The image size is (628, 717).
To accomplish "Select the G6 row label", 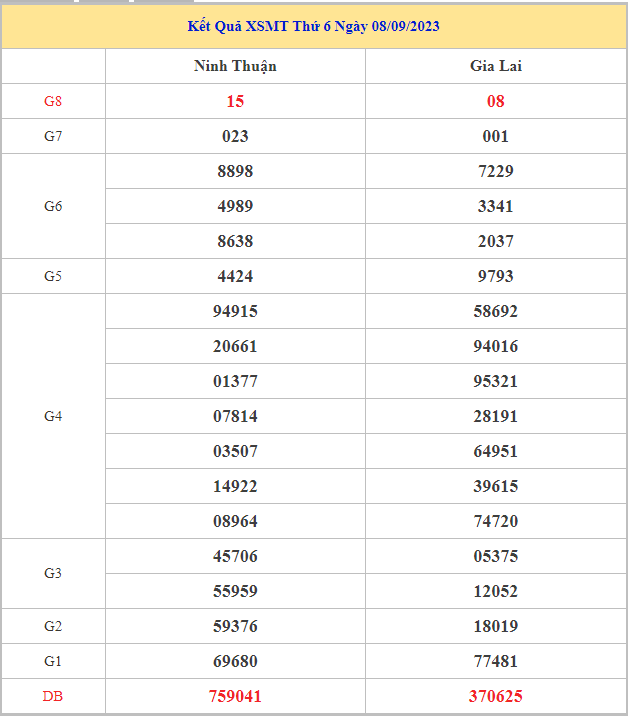I will pos(53,206).
